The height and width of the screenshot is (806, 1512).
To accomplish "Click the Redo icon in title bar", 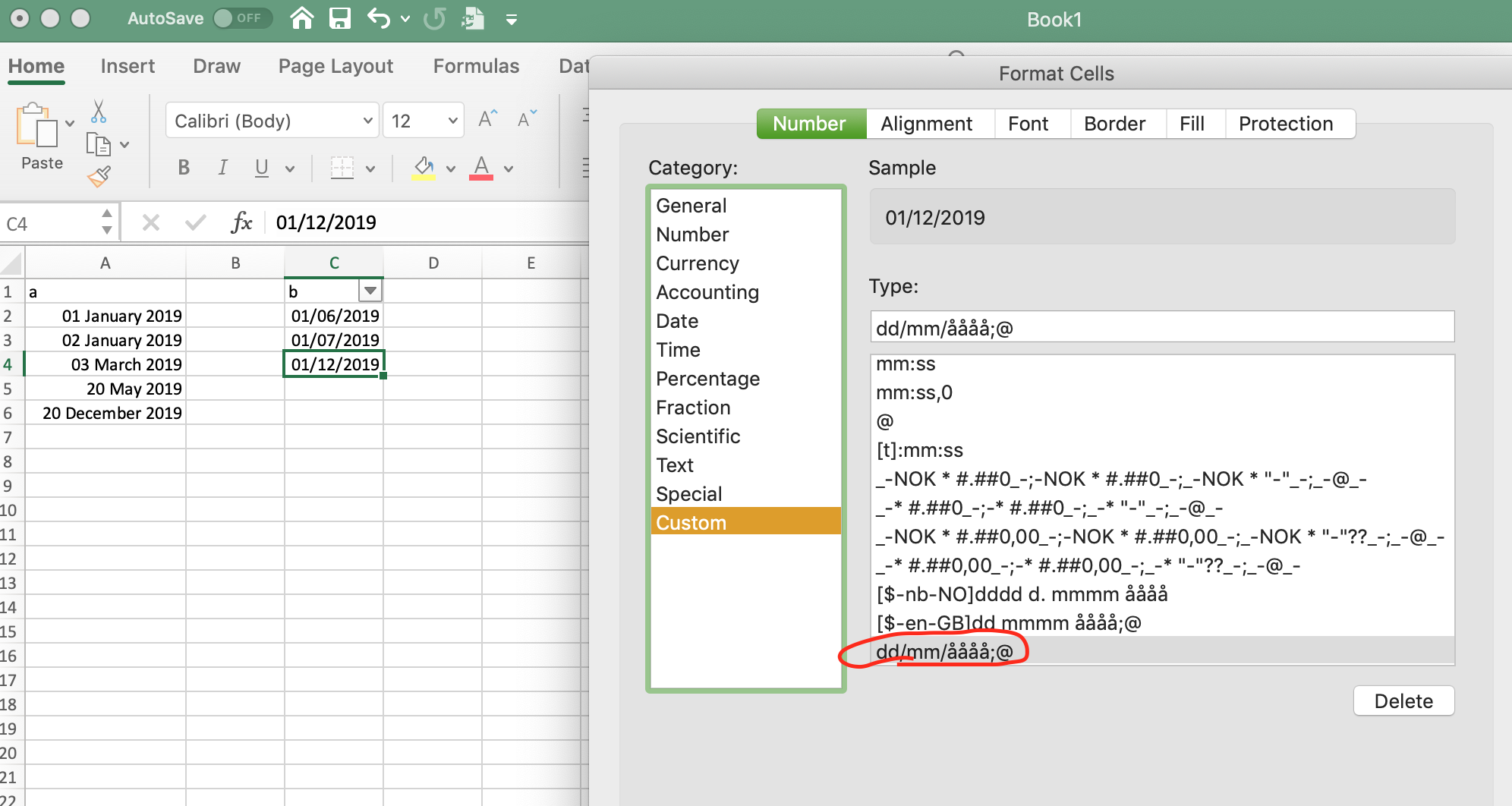I will (x=435, y=17).
